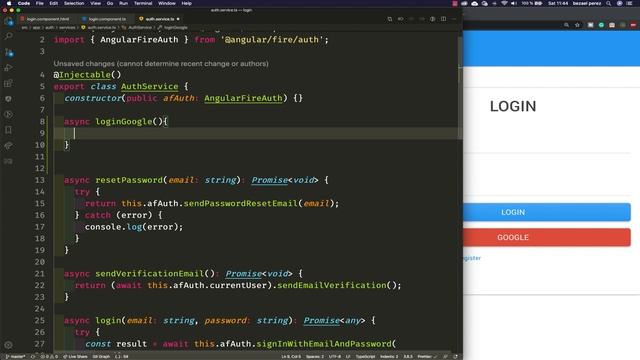Open Run and Debug in the activity bar
The image size is (640, 360).
point(9,68)
